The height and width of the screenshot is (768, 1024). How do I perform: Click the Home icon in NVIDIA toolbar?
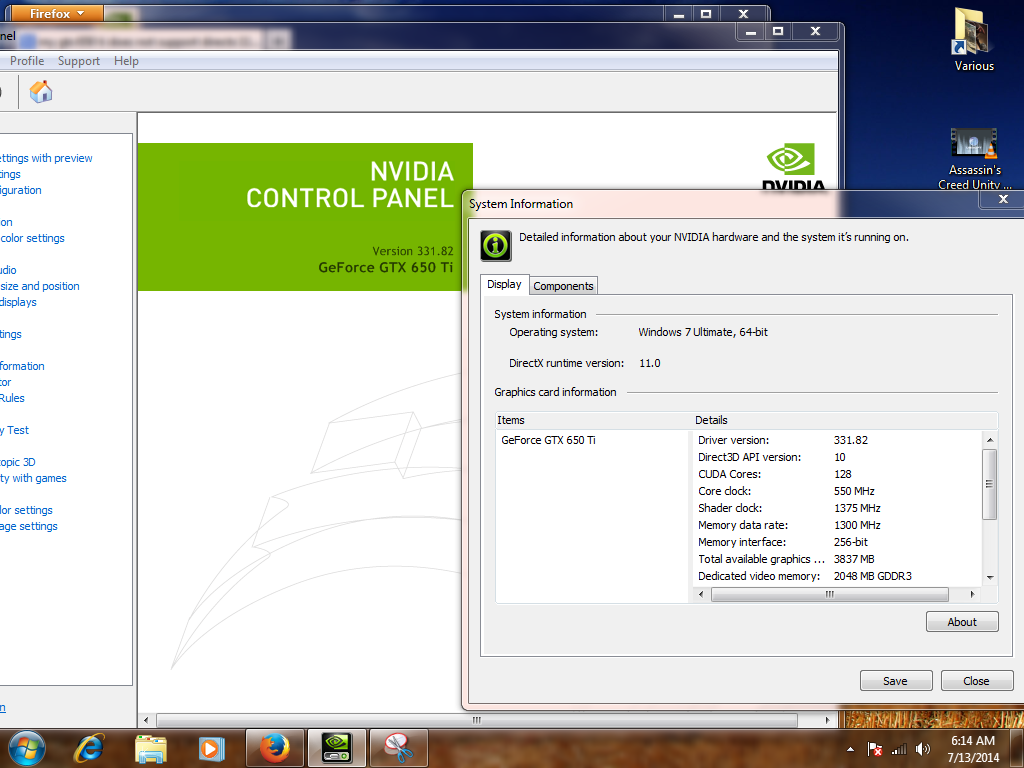40,91
